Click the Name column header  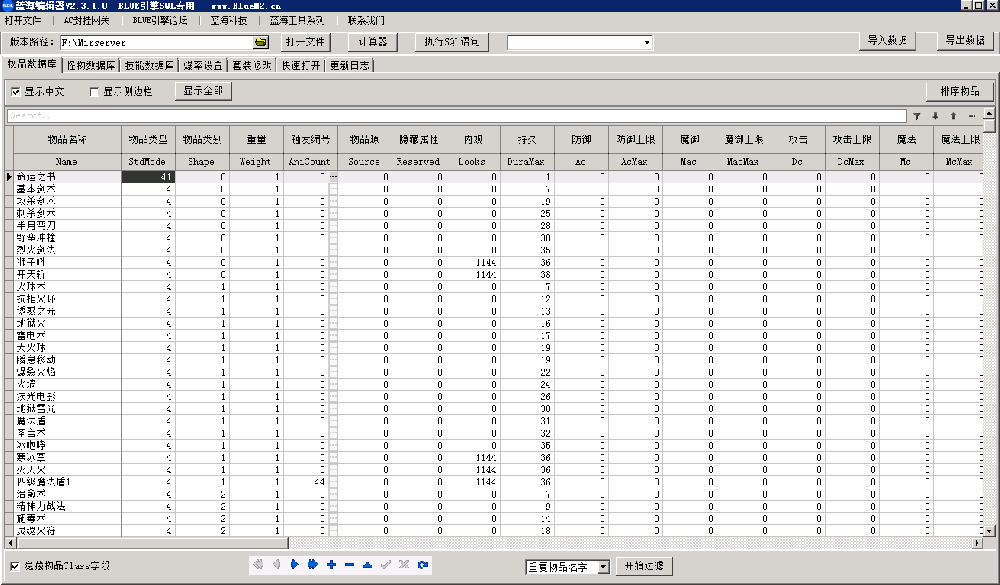(x=67, y=161)
